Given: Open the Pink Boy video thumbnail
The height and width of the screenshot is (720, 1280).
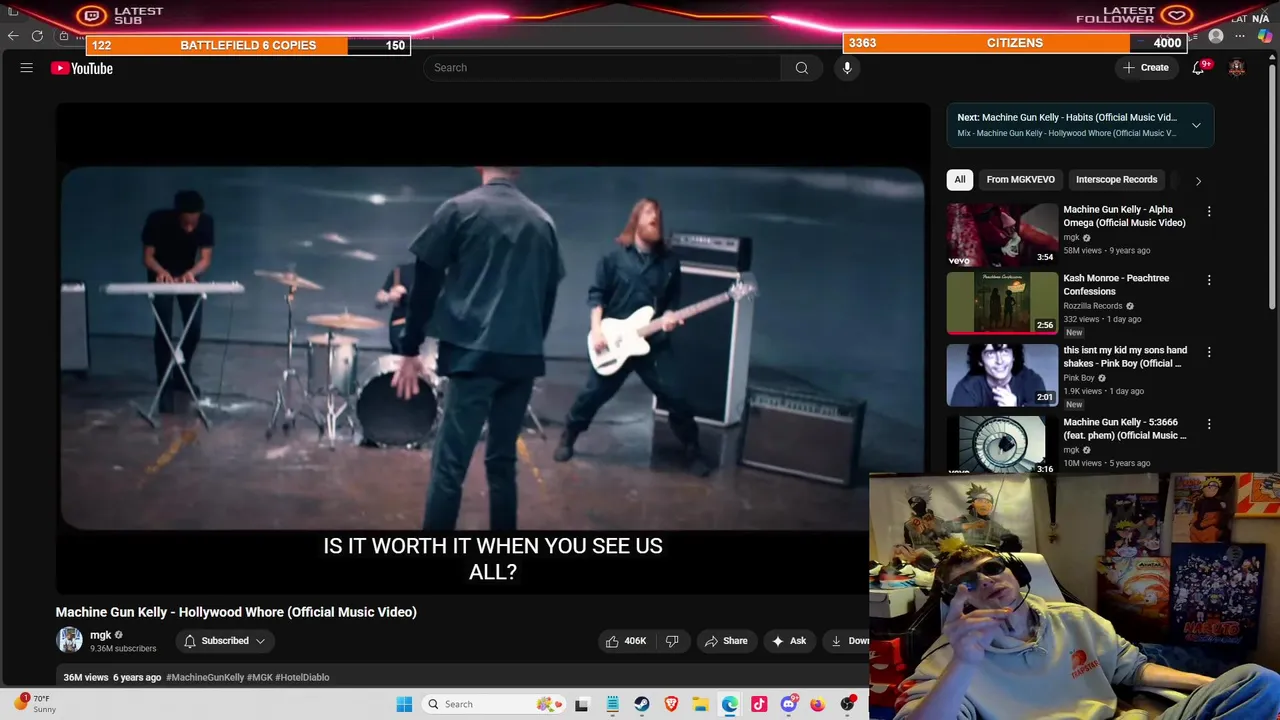Looking at the screenshot, I should click(x=1002, y=374).
